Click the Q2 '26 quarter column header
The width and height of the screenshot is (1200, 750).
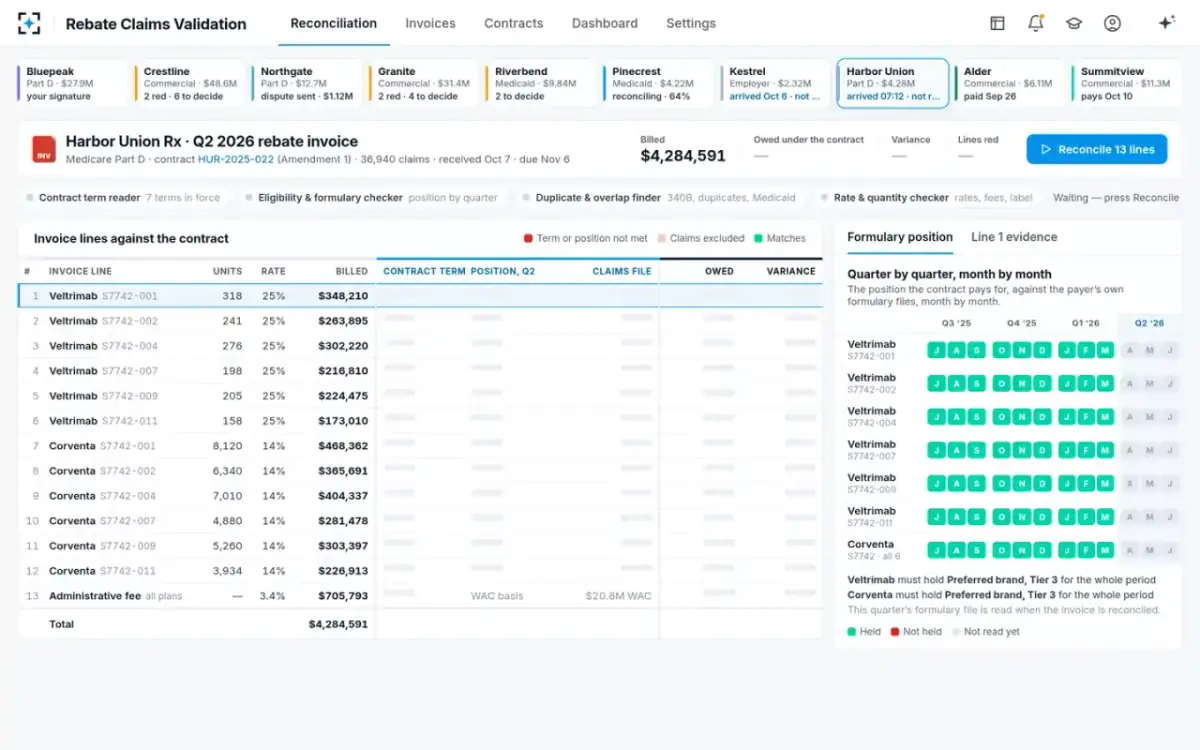(1149, 323)
